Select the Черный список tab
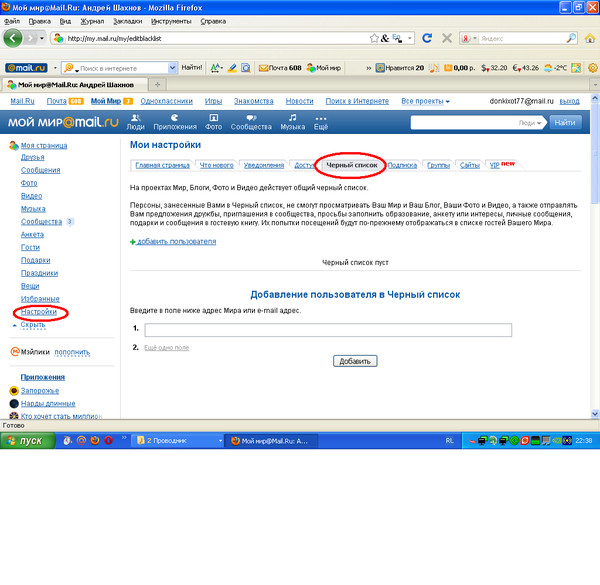Screen dimensions: 600x585 pyautogui.click(x=352, y=165)
